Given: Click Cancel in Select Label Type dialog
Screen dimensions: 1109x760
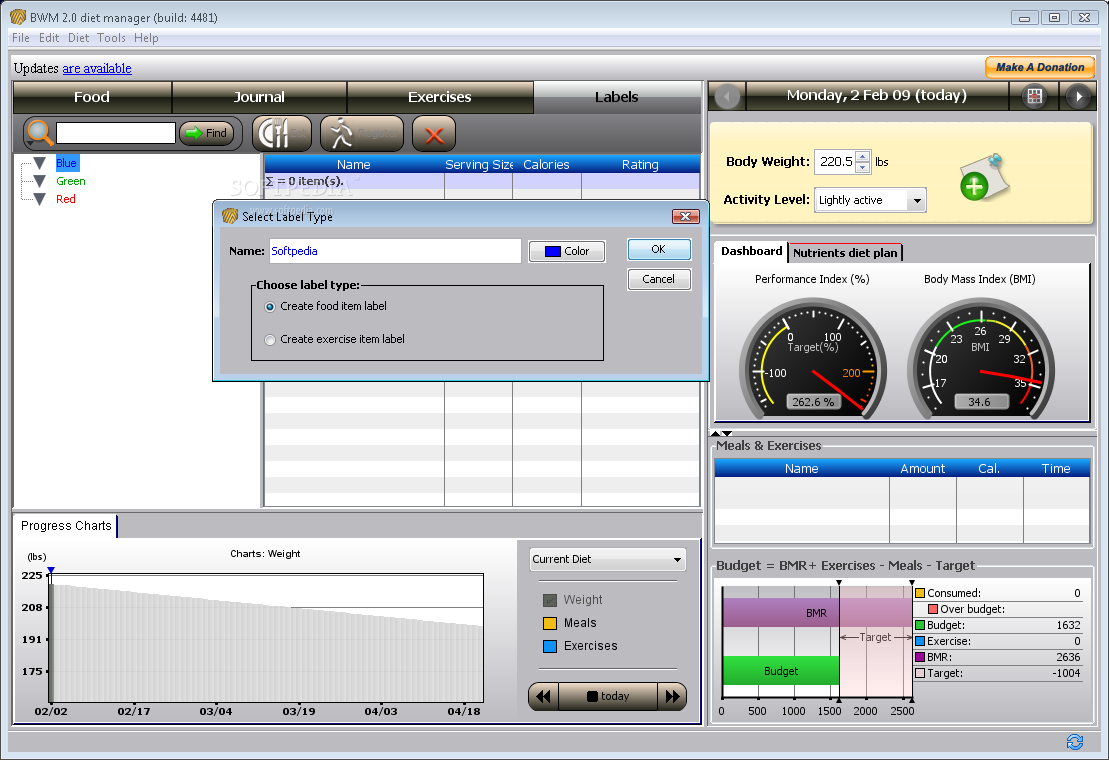Looking at the screenshot, I should (x=658, y=279).
